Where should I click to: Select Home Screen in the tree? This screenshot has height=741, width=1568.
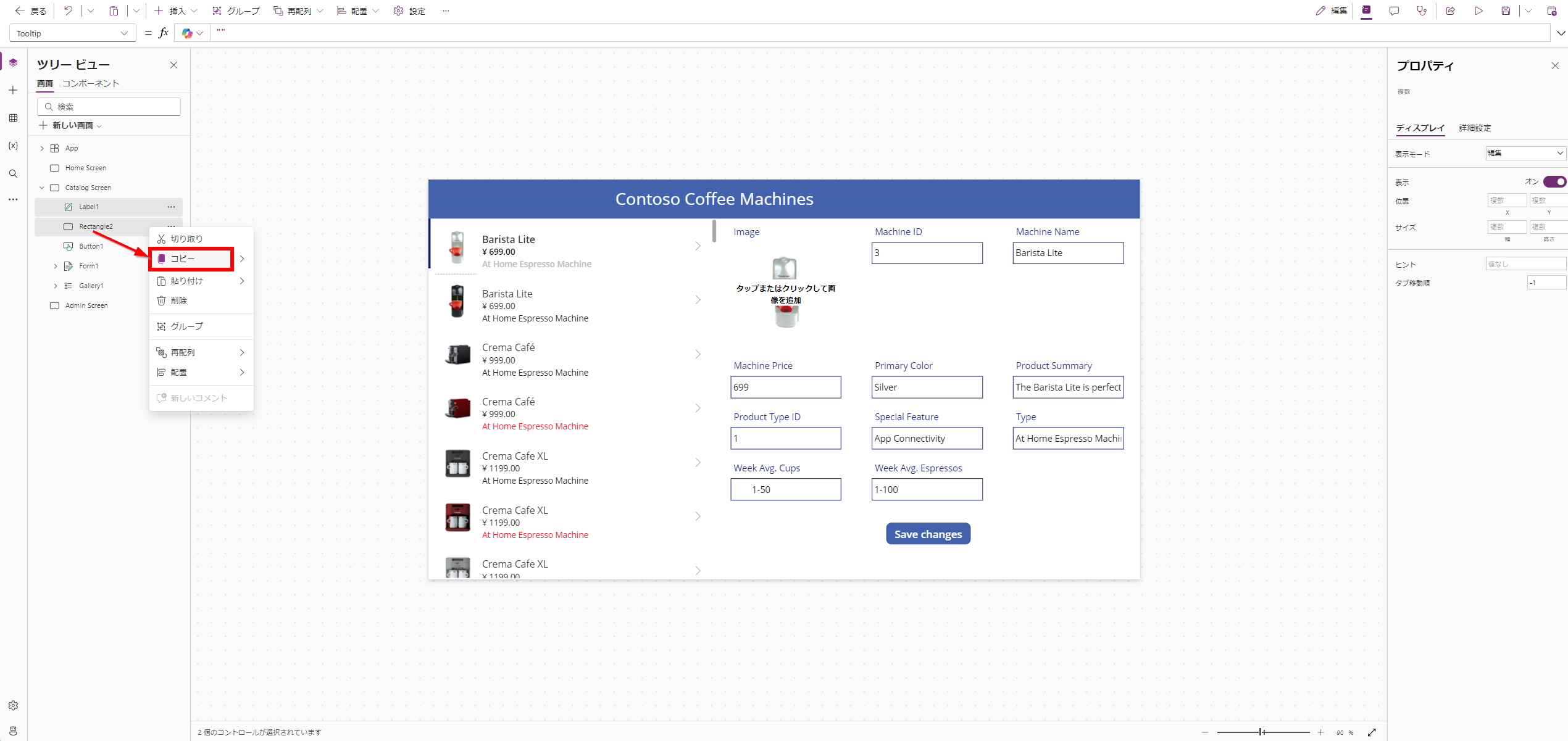pos(86,168)
